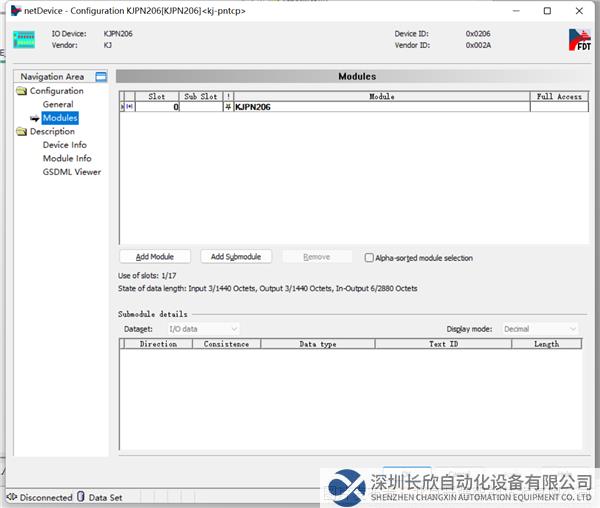Select Device Info in navigation tree

click(64, 145)
